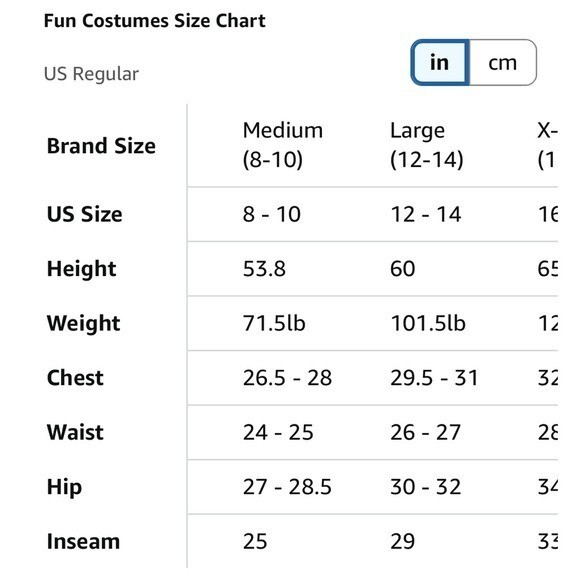Click Large weight 101.5lb cell
This screenshot has width=580, height=580.
pos(428,323)
